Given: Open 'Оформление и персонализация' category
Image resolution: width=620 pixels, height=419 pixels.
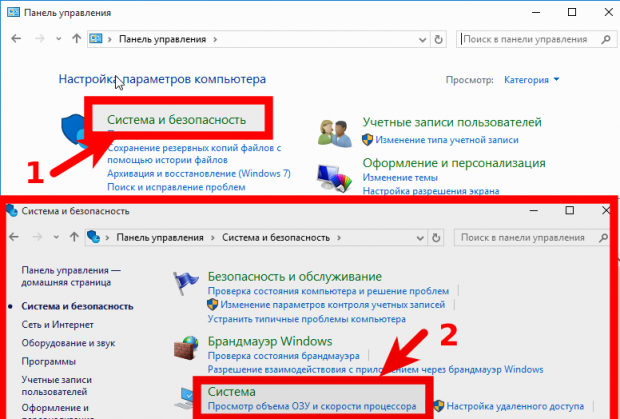Looking at the screenshot, I should [x=454, y=163].
